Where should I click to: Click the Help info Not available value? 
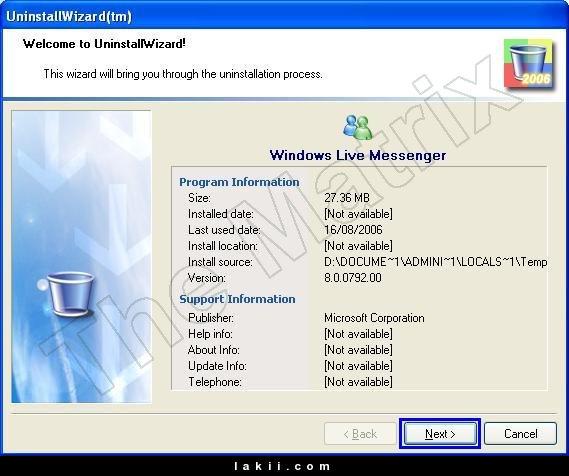coord(358,334)
